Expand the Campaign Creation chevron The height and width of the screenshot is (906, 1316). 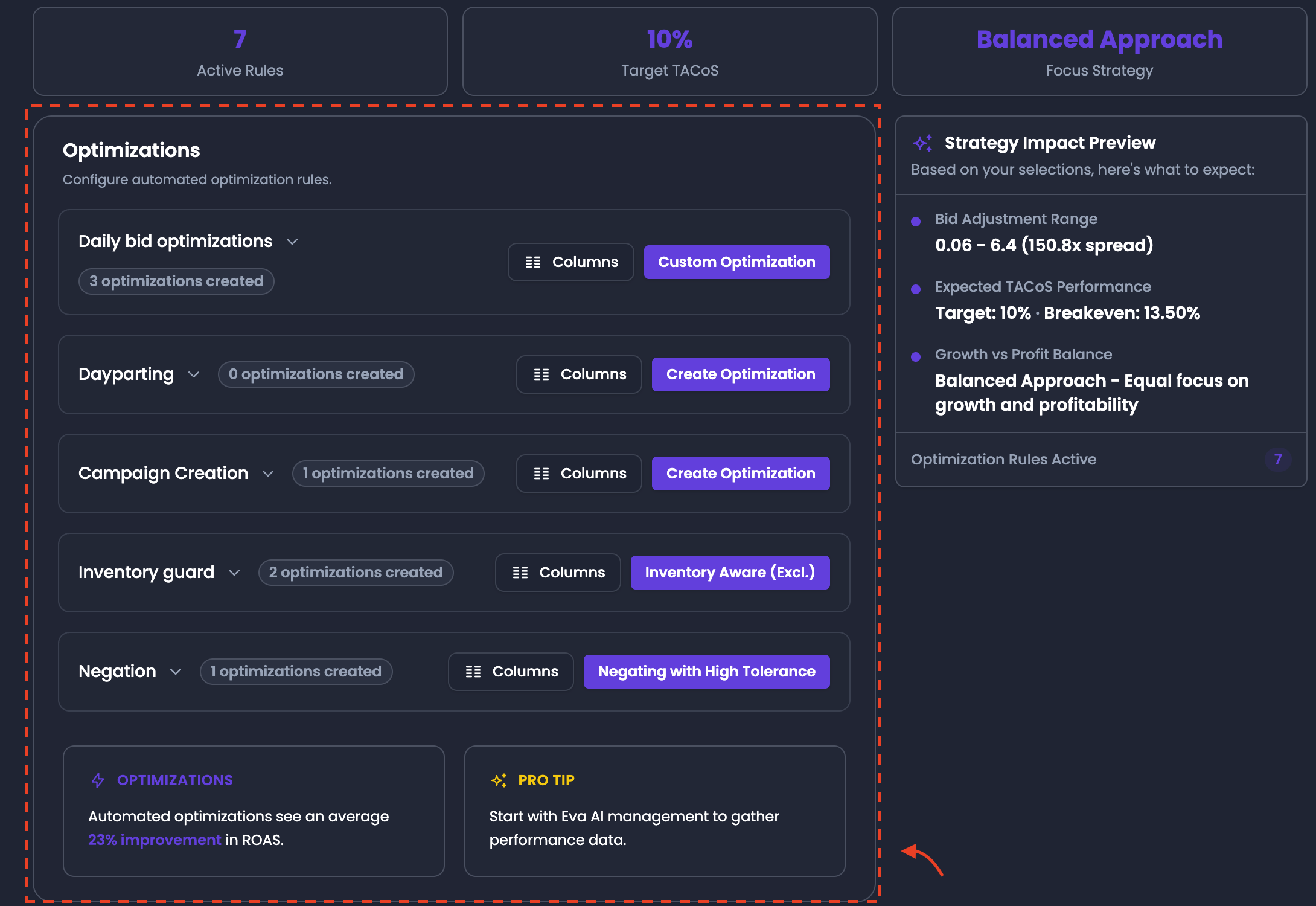click(268, 474)
